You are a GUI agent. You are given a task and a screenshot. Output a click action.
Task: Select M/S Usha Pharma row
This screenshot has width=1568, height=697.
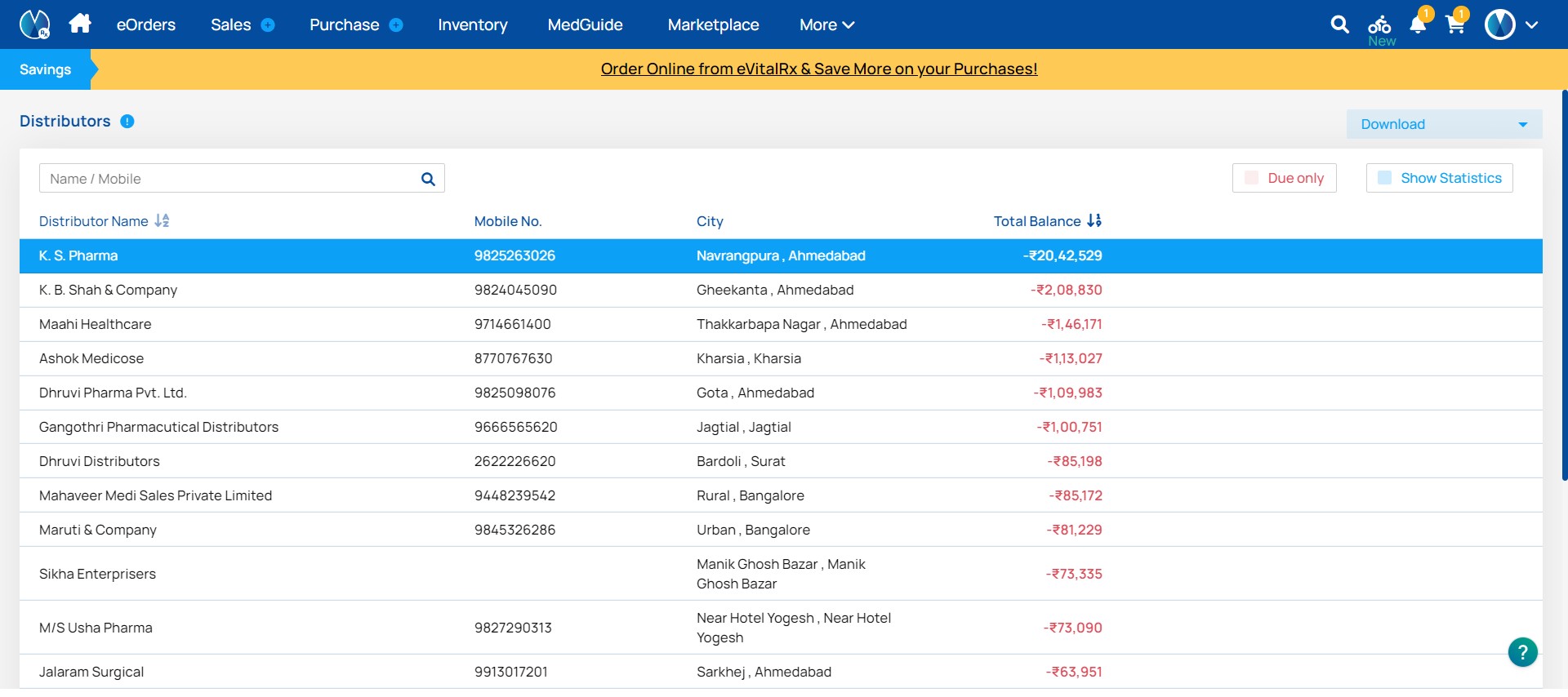(781, 628)
